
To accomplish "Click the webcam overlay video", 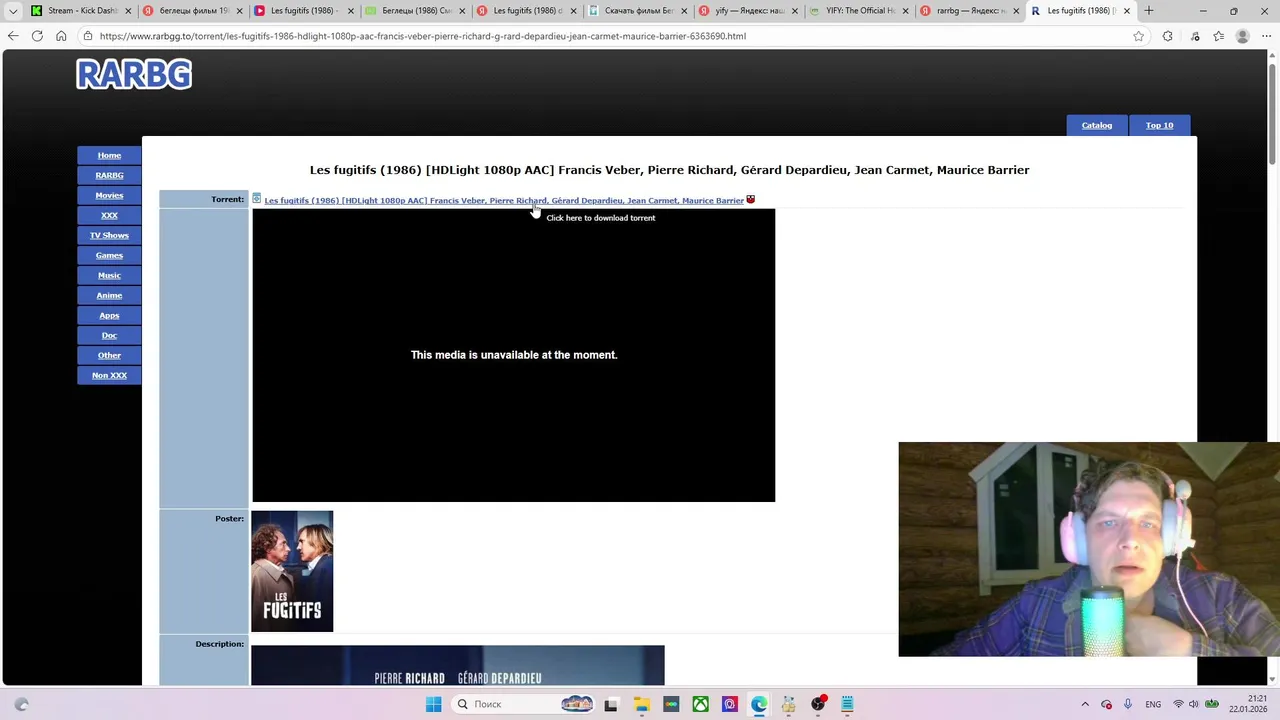I will [x=1088, y=549].
